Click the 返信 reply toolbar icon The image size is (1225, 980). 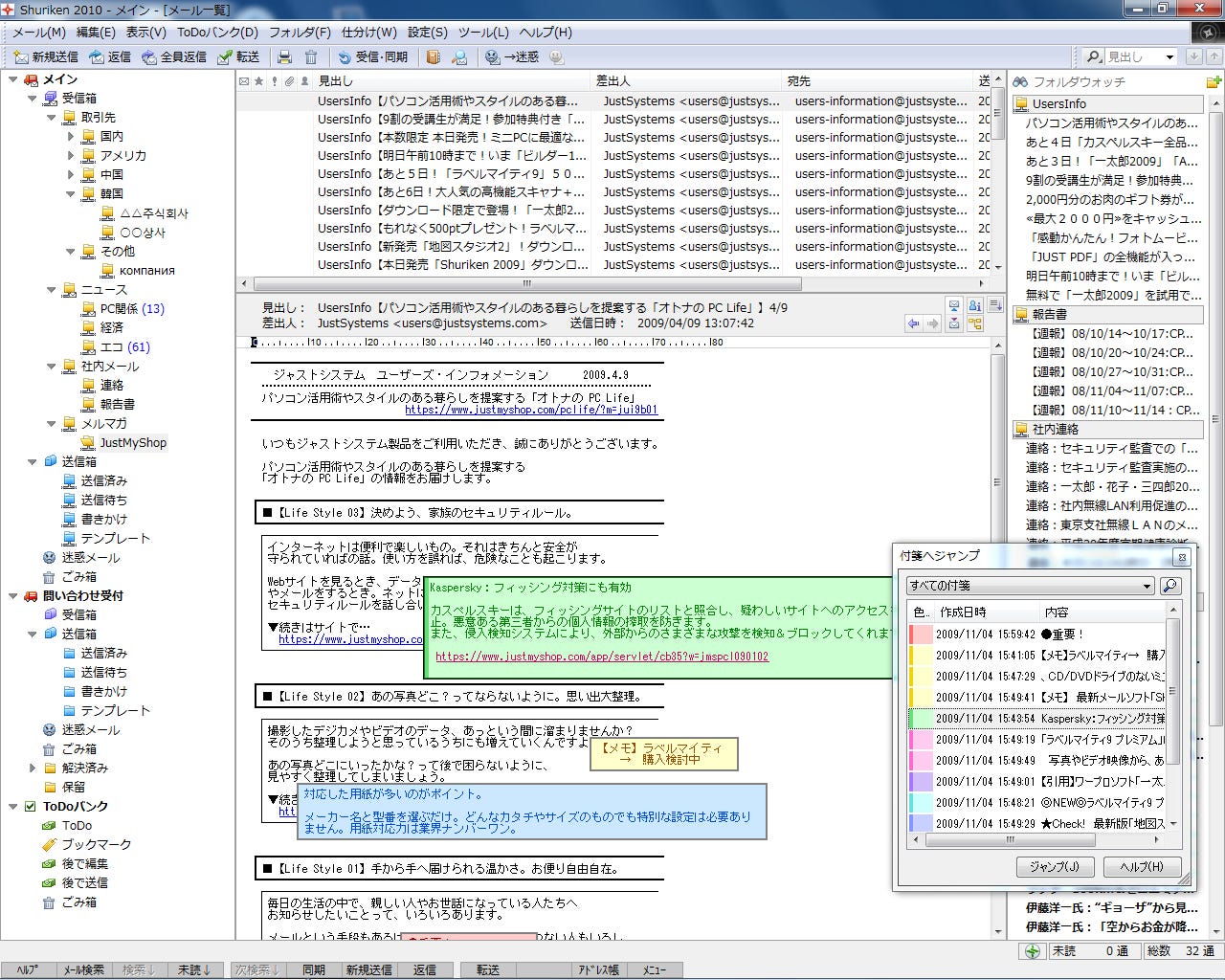tap(109, 56)
